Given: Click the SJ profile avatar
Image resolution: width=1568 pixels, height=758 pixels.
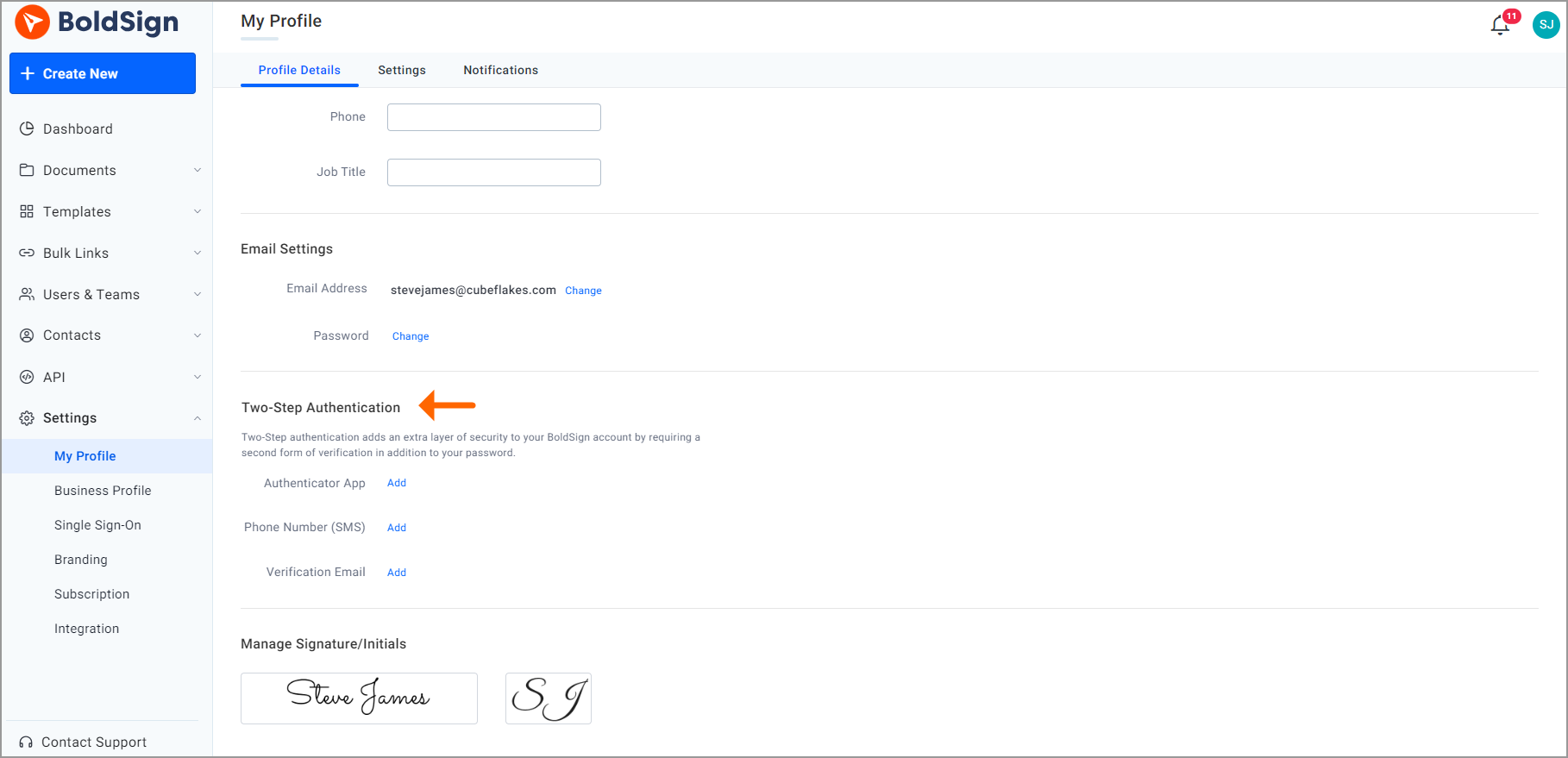Looking at the screenshot, I should 1545,25.
